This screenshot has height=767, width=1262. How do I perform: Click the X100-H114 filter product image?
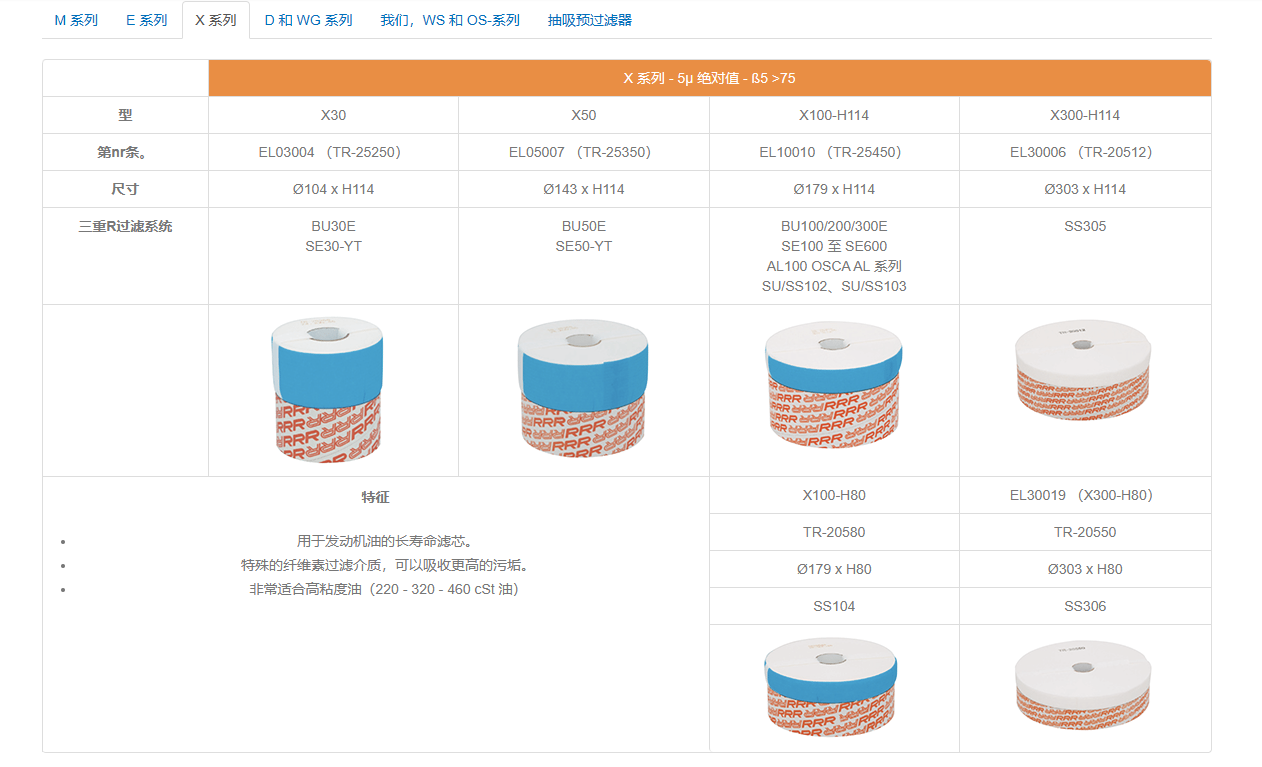833,389
